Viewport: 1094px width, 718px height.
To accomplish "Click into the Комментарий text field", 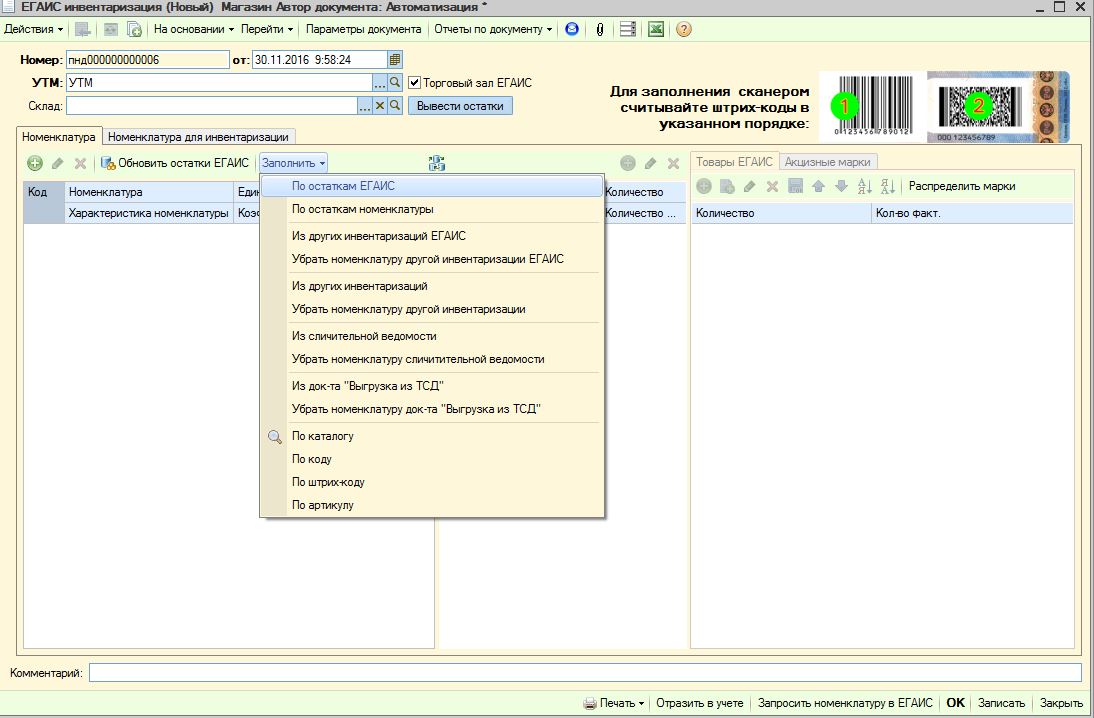I will [x=584, y=673].
